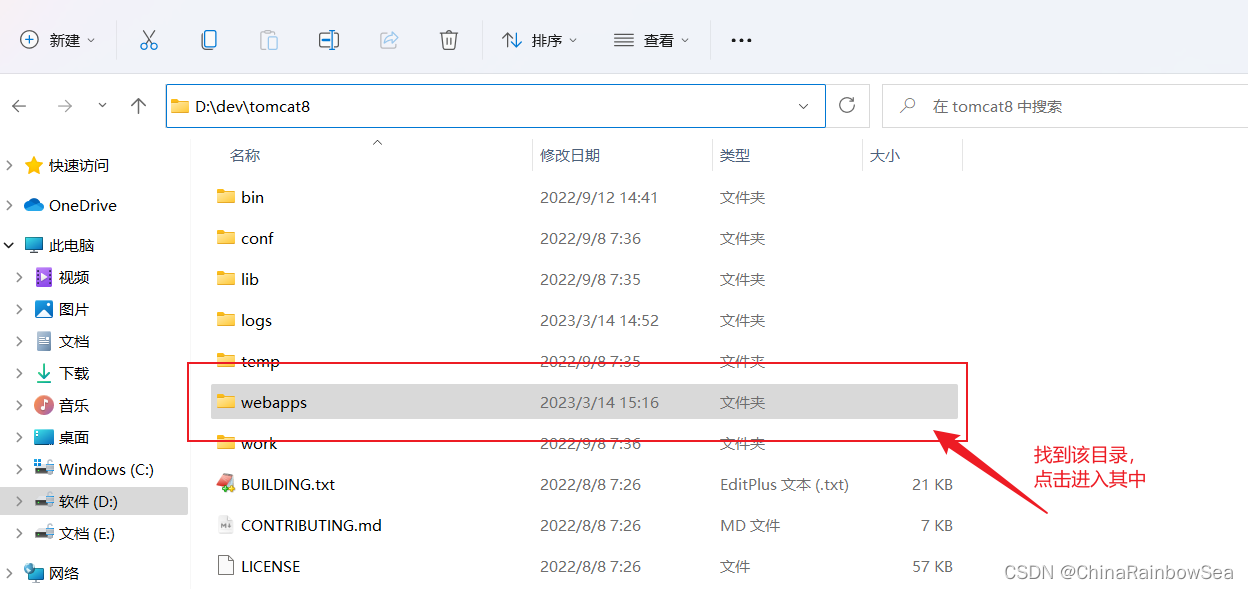Expand the Windows (C:) tree chevron
This screenshot has width=1248, height=589.
pyautogui.click(x=19, y=469)
